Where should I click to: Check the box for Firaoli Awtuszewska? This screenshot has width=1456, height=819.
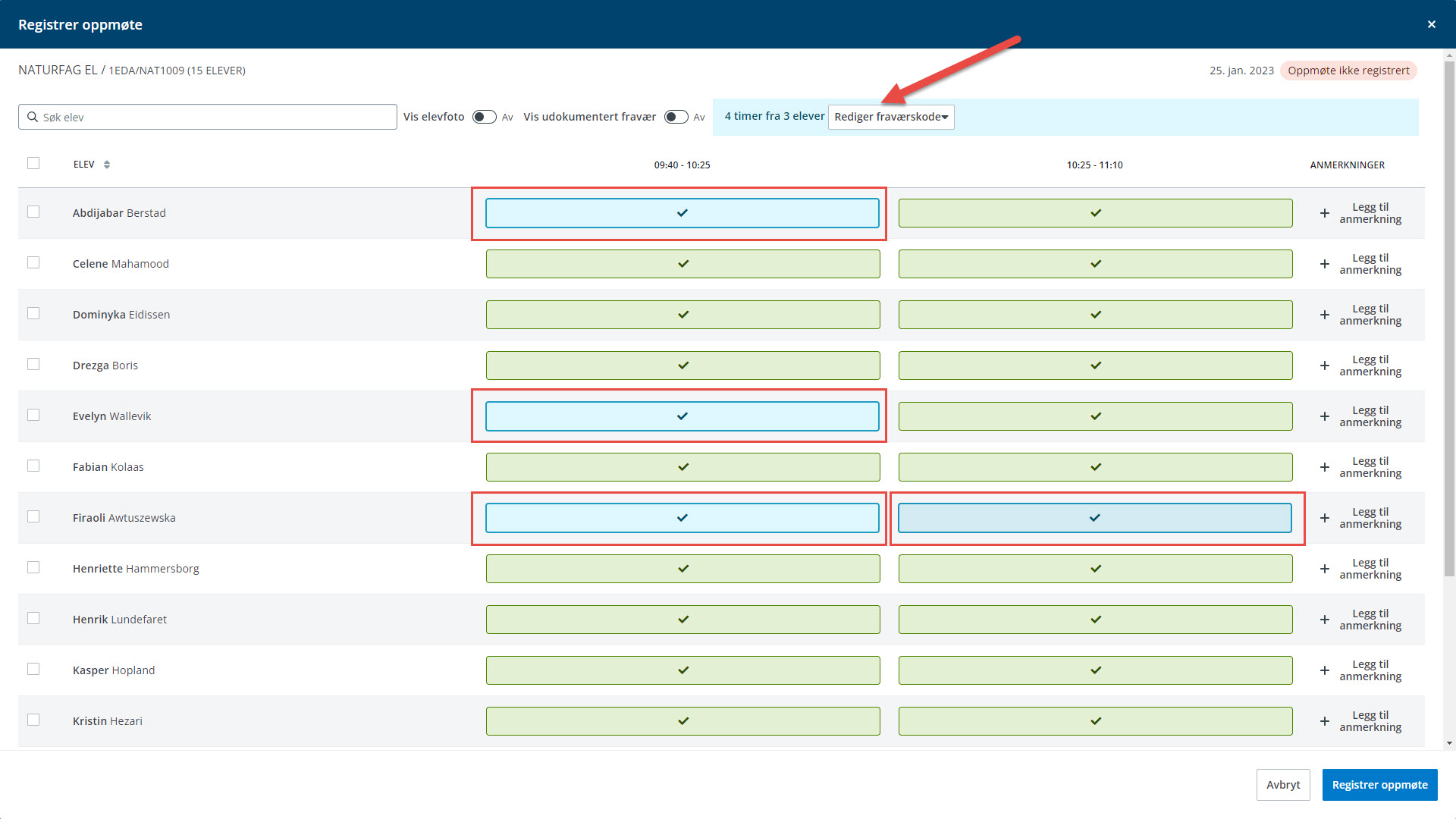tap(33, 516)
